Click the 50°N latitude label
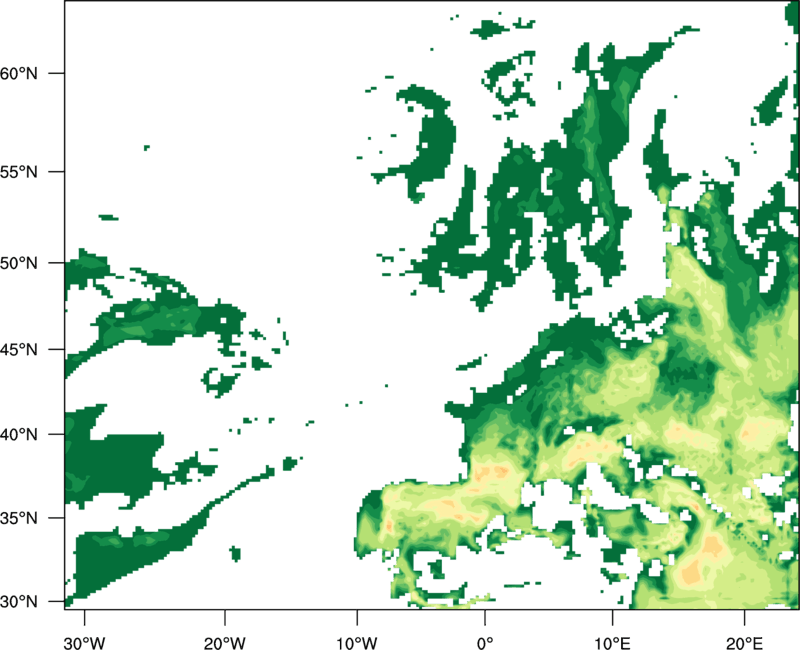Viewport: 800px width, 650px height. click(x=19, y=263)
